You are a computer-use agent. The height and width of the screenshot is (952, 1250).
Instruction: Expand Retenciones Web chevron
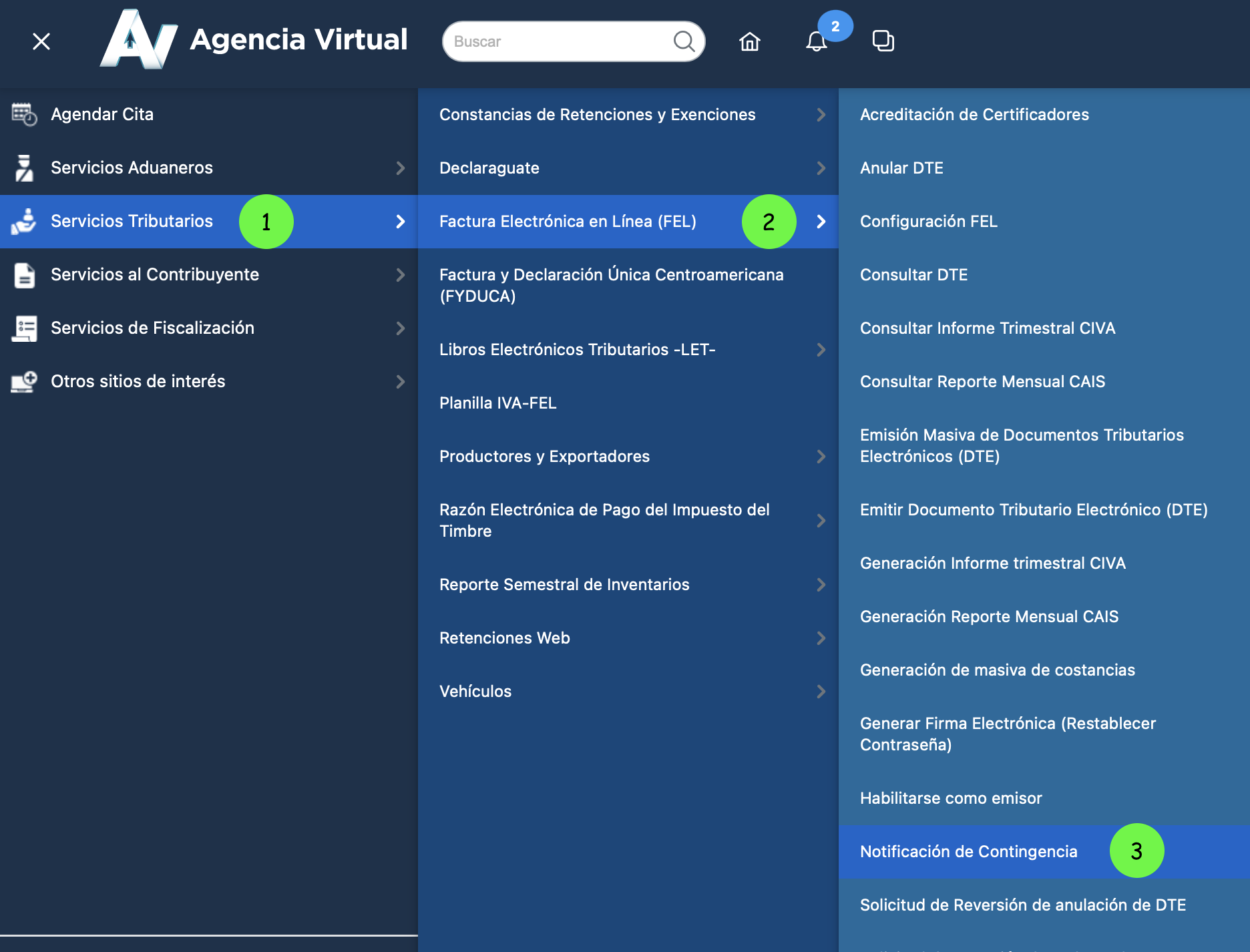point(821,638)
